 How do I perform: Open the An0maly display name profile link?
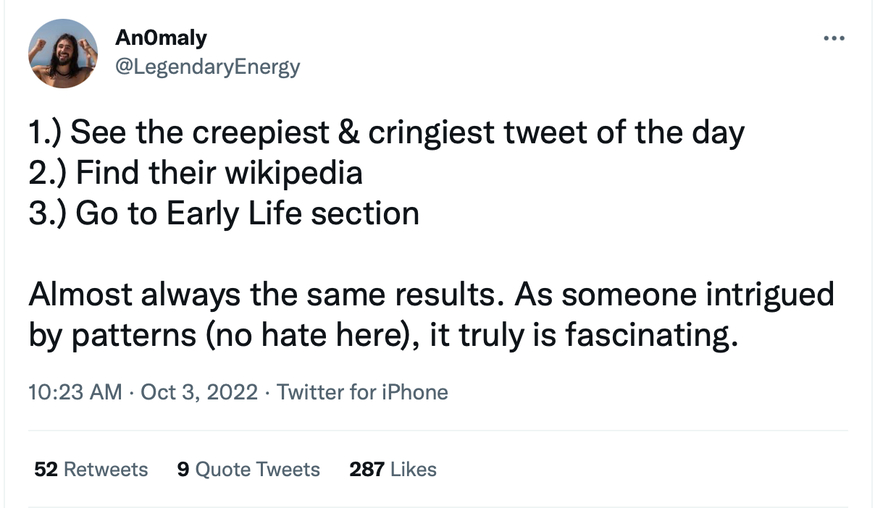click(161, 38)
